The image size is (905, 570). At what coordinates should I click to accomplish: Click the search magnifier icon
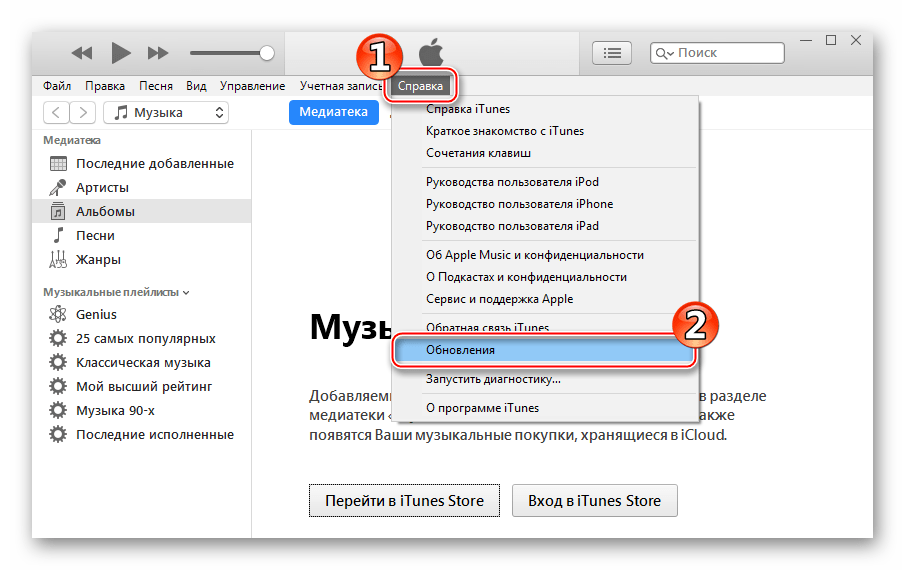664,53
